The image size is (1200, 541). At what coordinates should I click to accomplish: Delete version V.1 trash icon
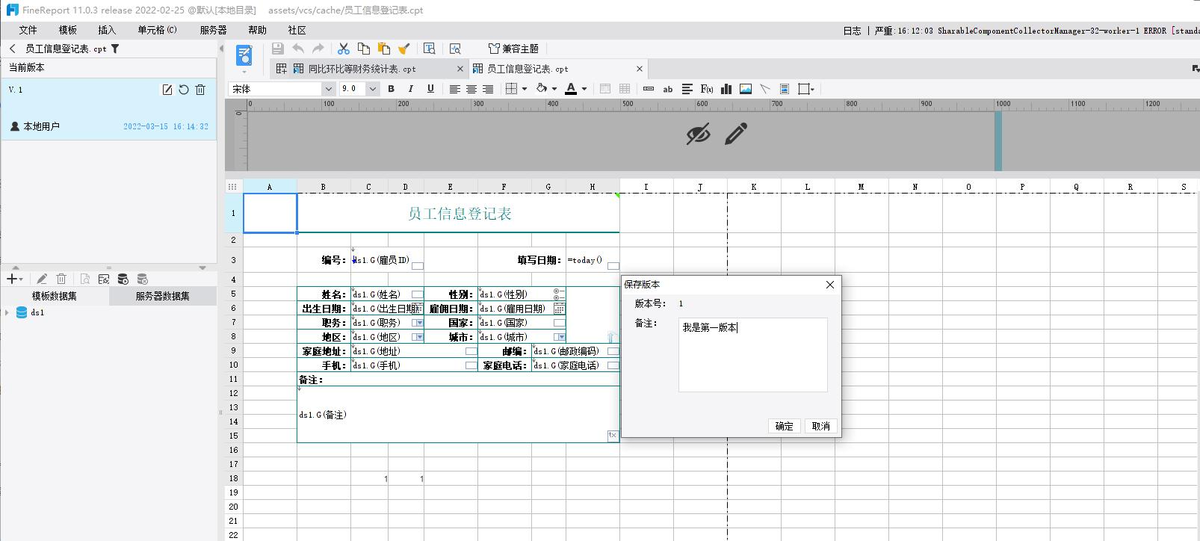pyautogui.click(x=200, y=90)
